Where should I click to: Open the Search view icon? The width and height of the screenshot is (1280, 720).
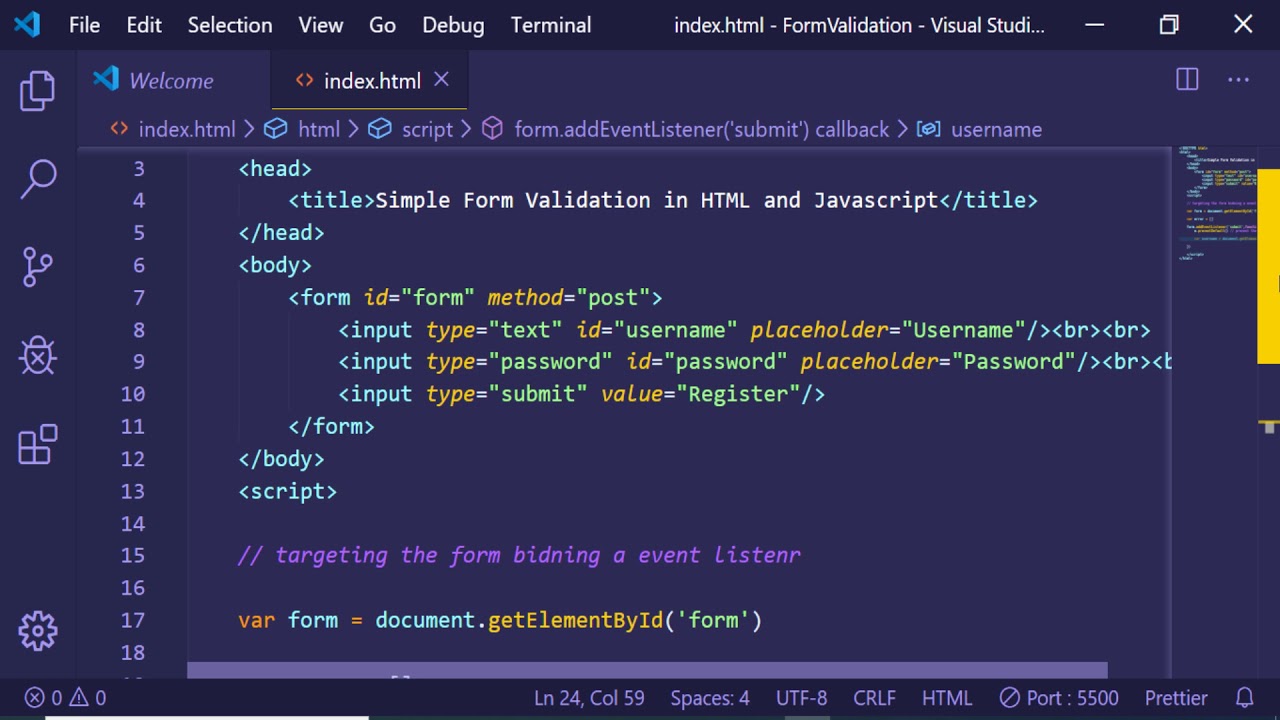pos(38,179)
